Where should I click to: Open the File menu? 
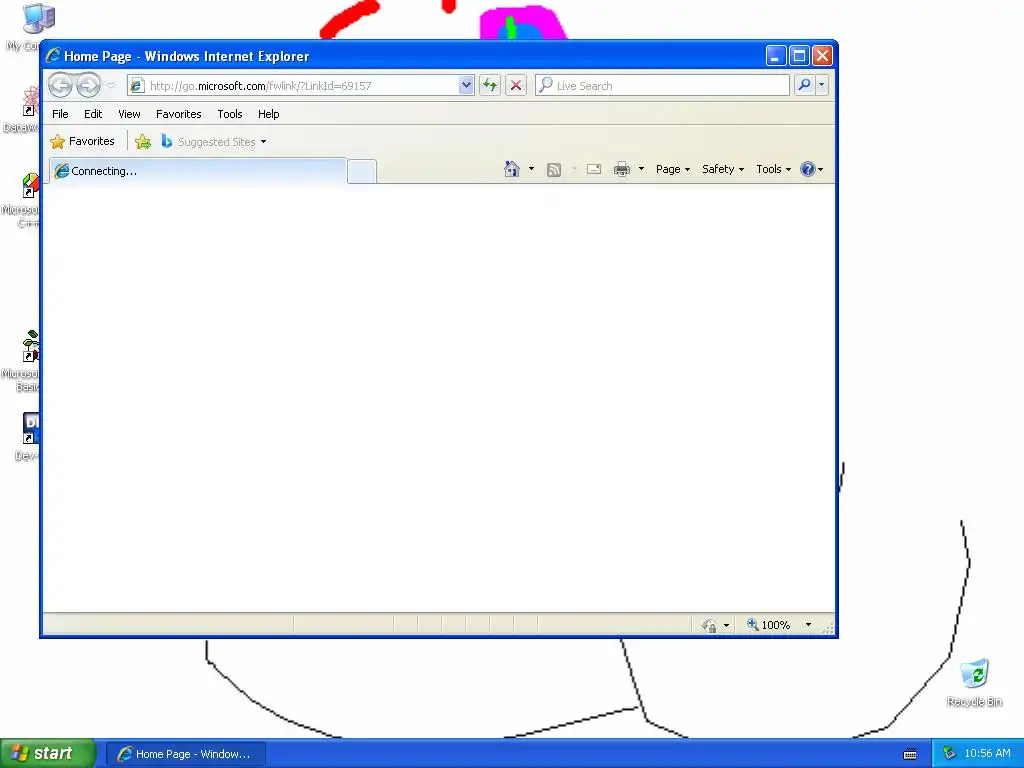60,114
